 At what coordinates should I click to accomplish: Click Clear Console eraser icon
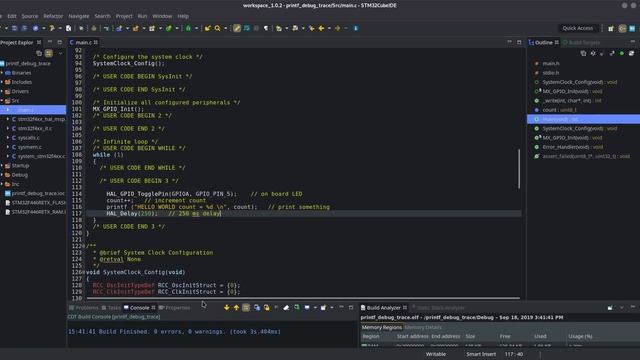click(x=286, y=307)
